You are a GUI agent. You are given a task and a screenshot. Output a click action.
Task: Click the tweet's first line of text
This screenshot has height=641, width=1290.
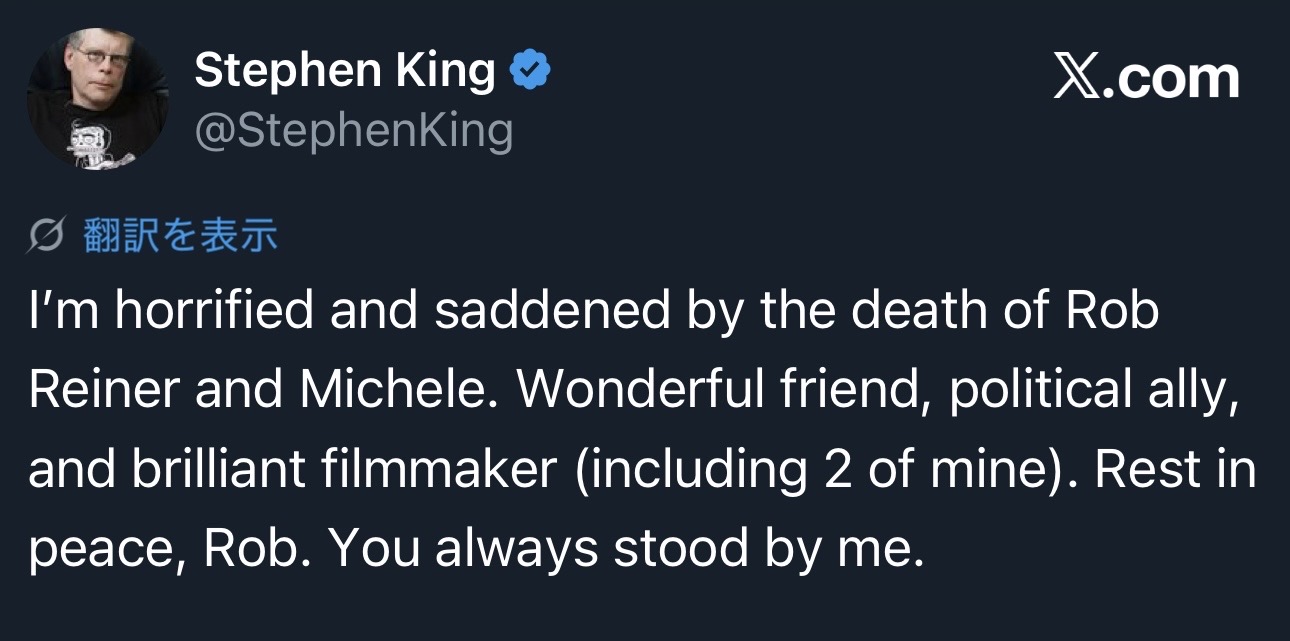pos(594,312)
